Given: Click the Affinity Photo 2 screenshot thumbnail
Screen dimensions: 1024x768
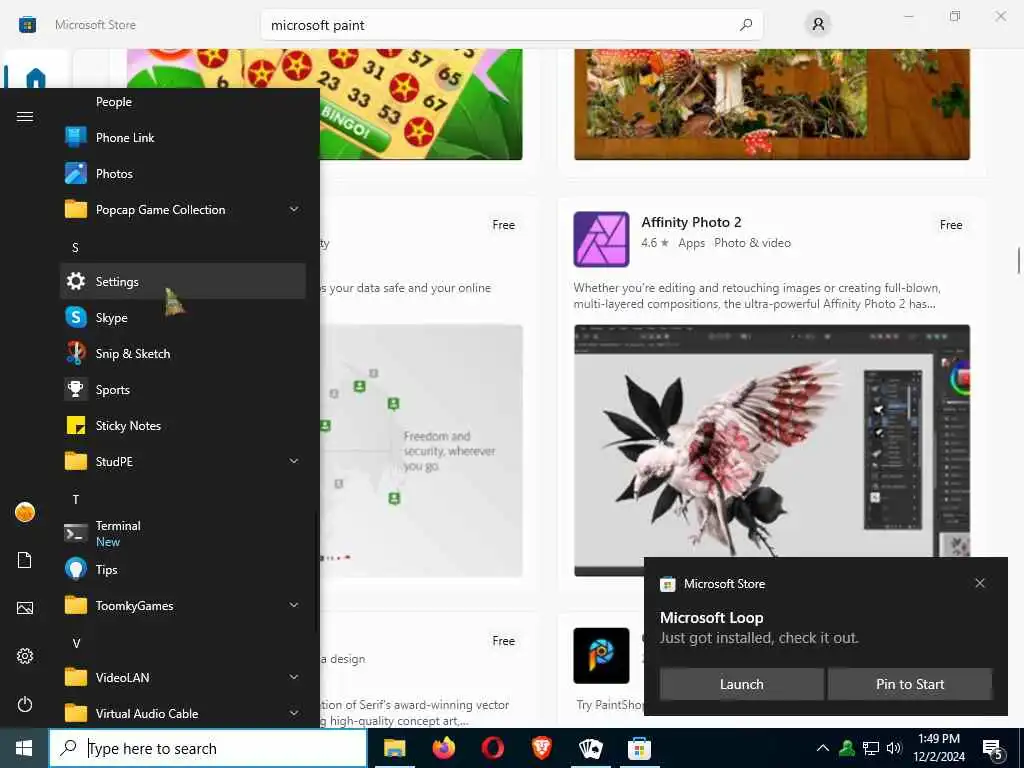Looking at the screenshot, I should pyautogui.click(x=772, y=451).
